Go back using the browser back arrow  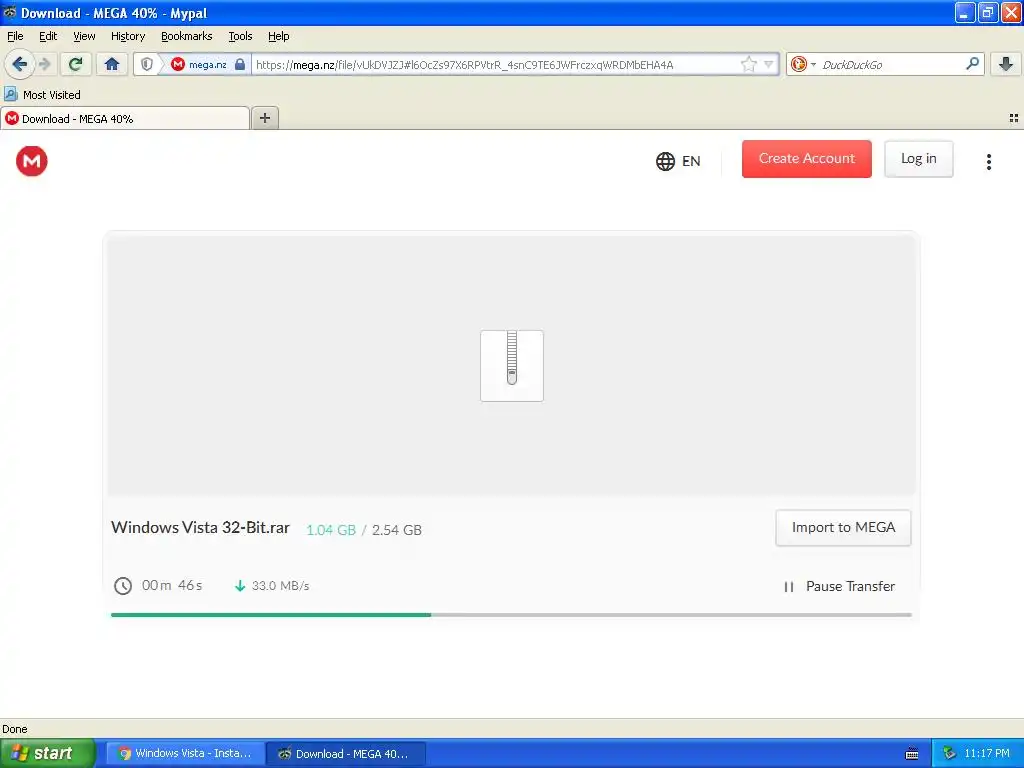point(19,64)
